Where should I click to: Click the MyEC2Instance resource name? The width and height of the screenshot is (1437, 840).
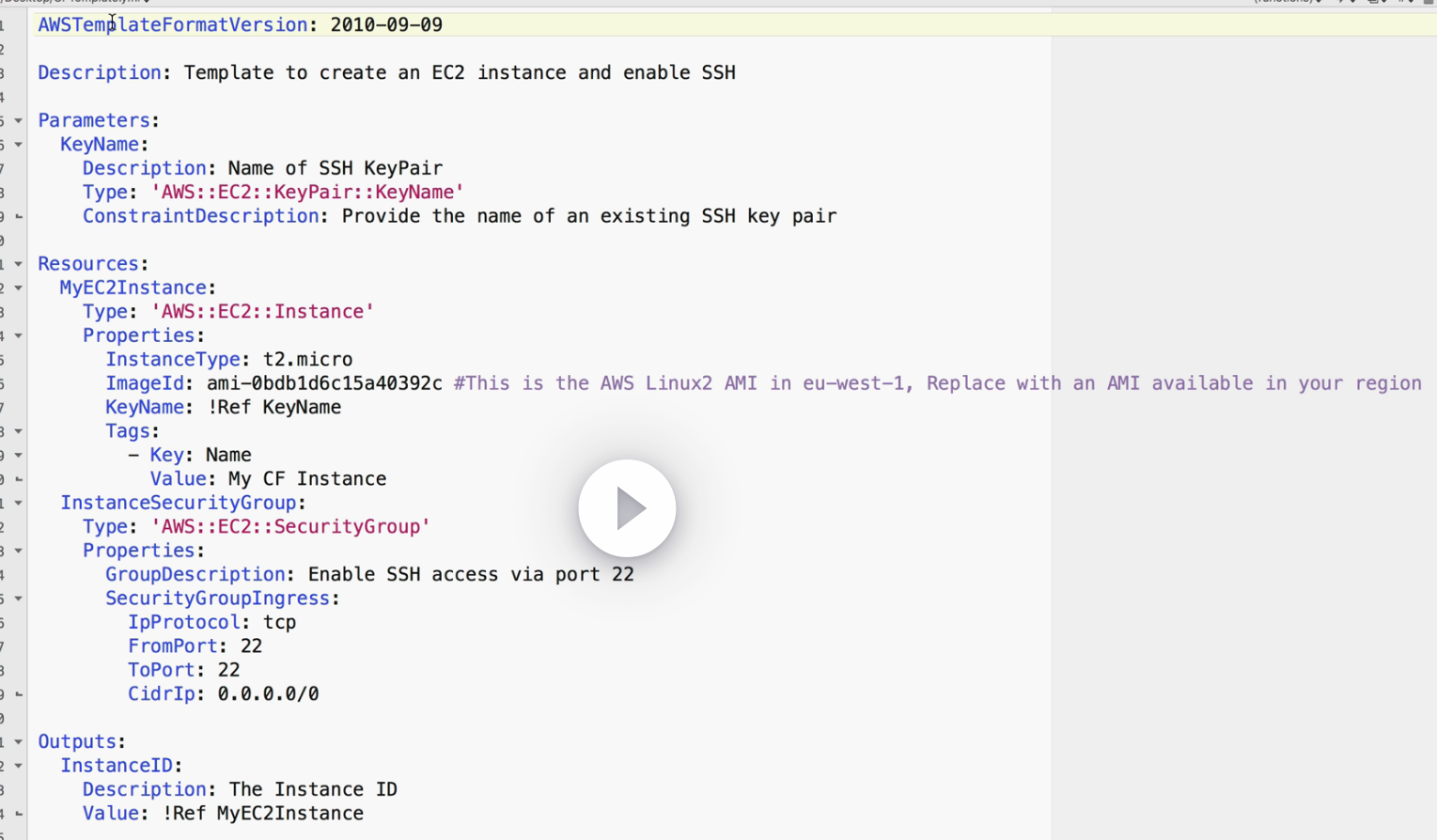tap(133, 288)
